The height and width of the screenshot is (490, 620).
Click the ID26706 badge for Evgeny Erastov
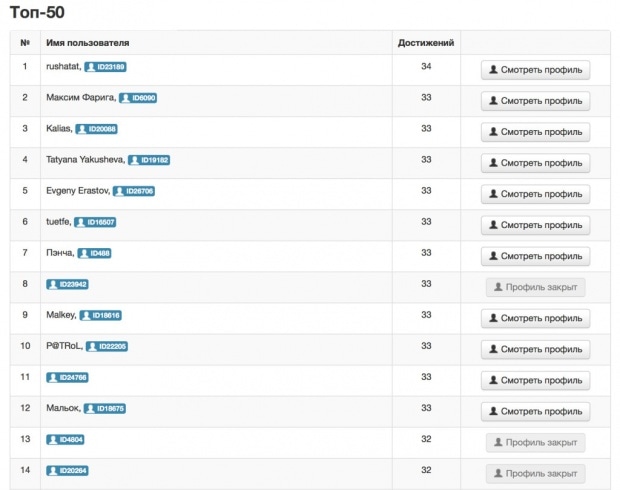click(x=134, y=191)
